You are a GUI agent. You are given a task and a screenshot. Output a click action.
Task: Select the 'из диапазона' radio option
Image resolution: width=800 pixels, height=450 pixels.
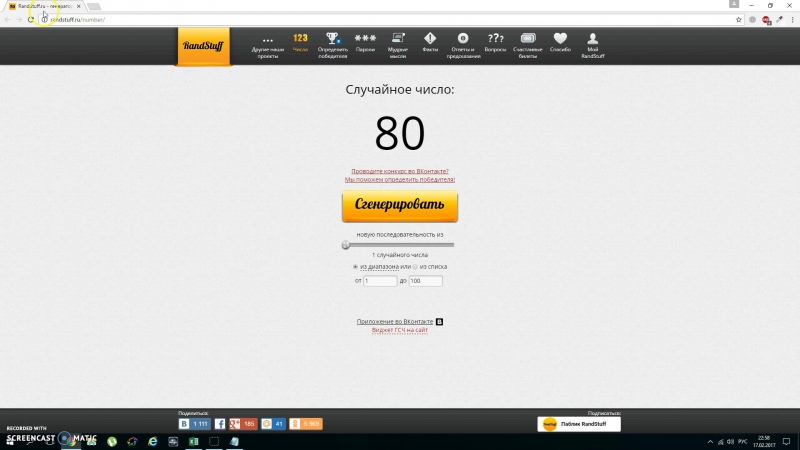[355, 267]
